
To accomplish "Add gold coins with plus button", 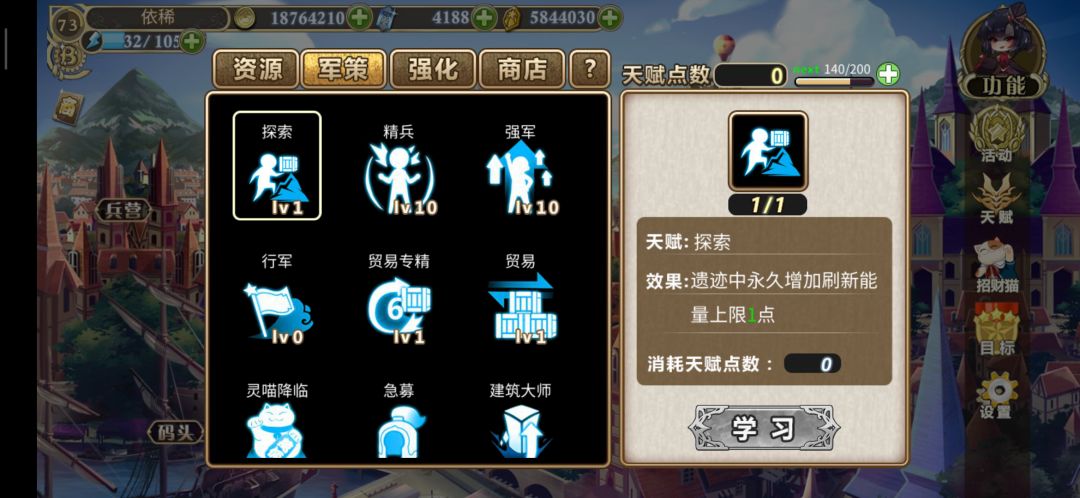I will click(360, 17).
